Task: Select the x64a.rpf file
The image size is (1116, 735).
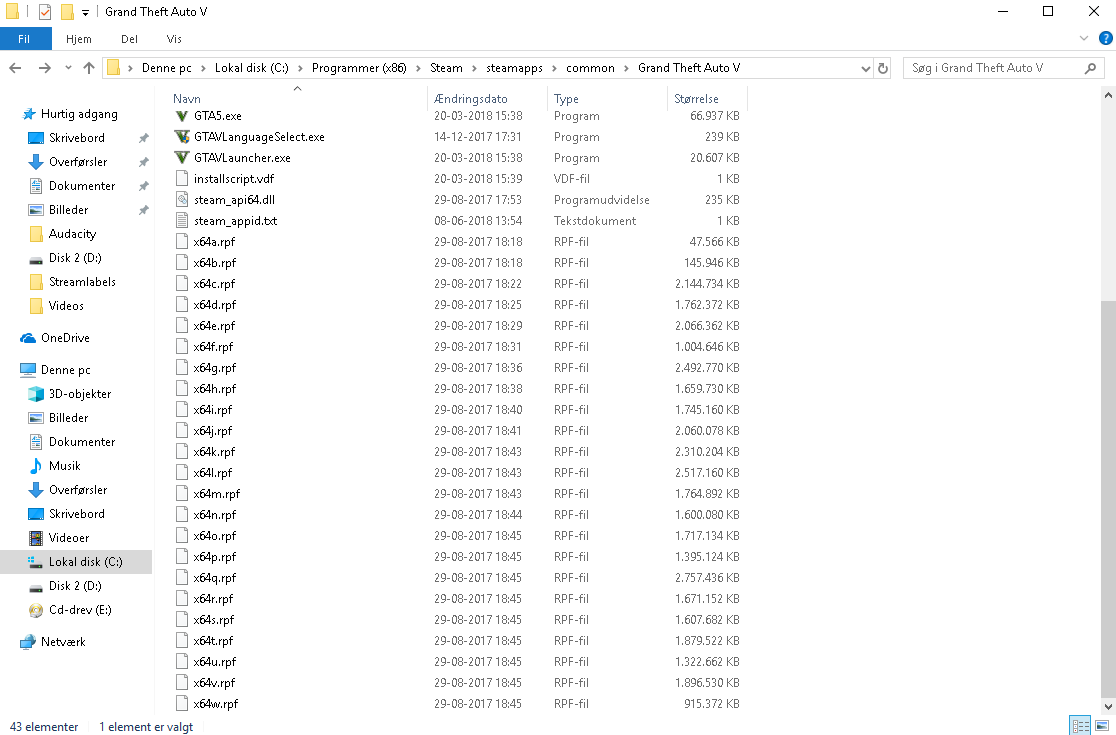Action: click(214, 242)
